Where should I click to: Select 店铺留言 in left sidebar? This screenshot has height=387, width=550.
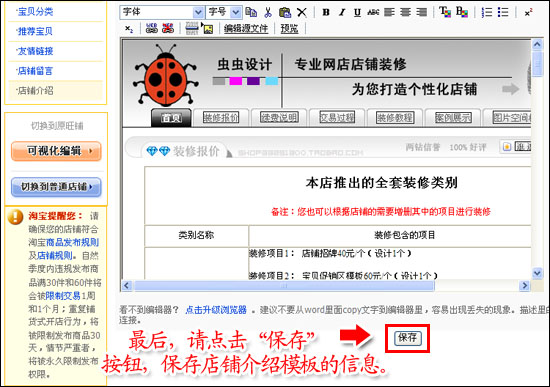coord(35,71)
